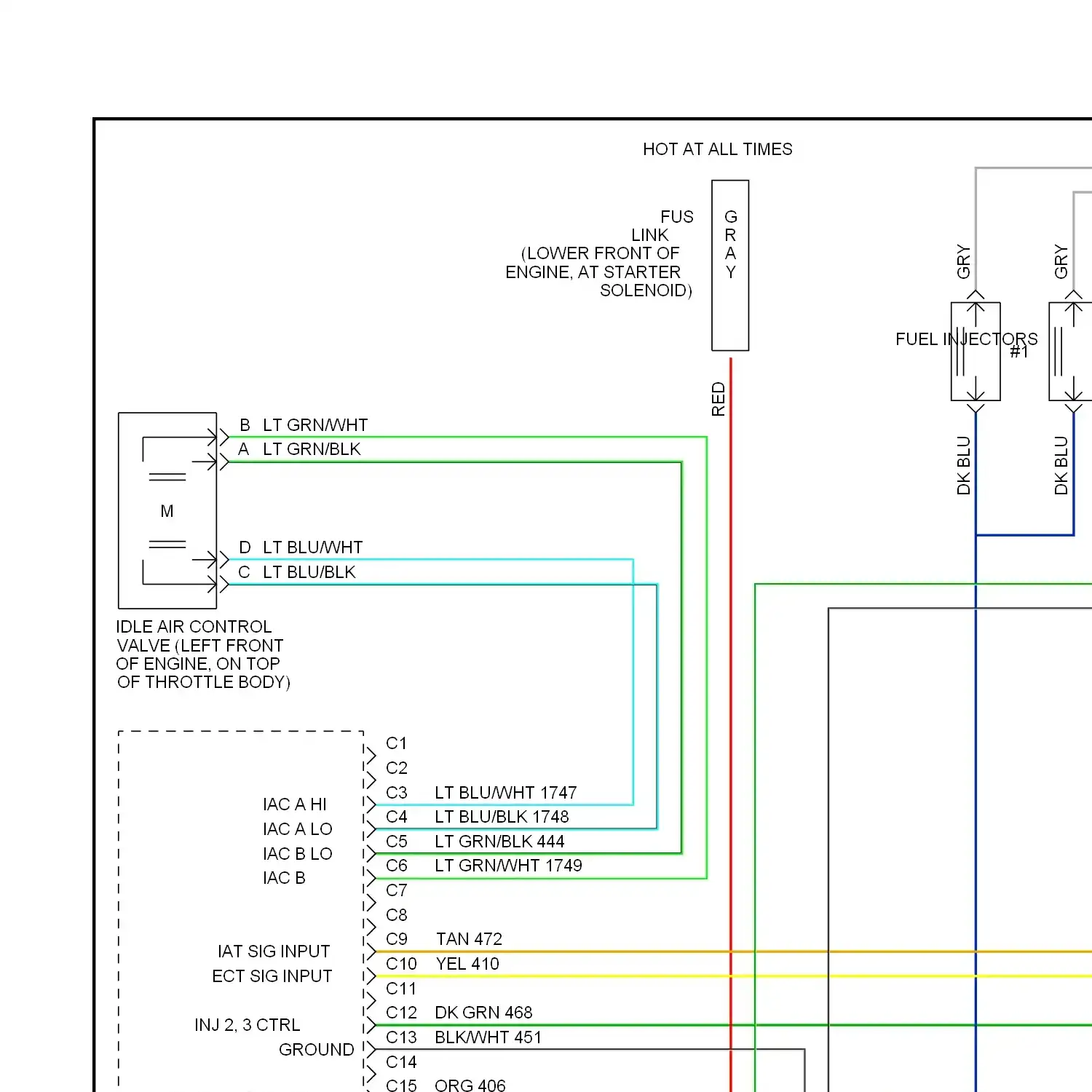Click the 'D LT BLU/WHT' terminal label
The image size is (1092, 1092).
pyautogui.click(x=301, y=547)
